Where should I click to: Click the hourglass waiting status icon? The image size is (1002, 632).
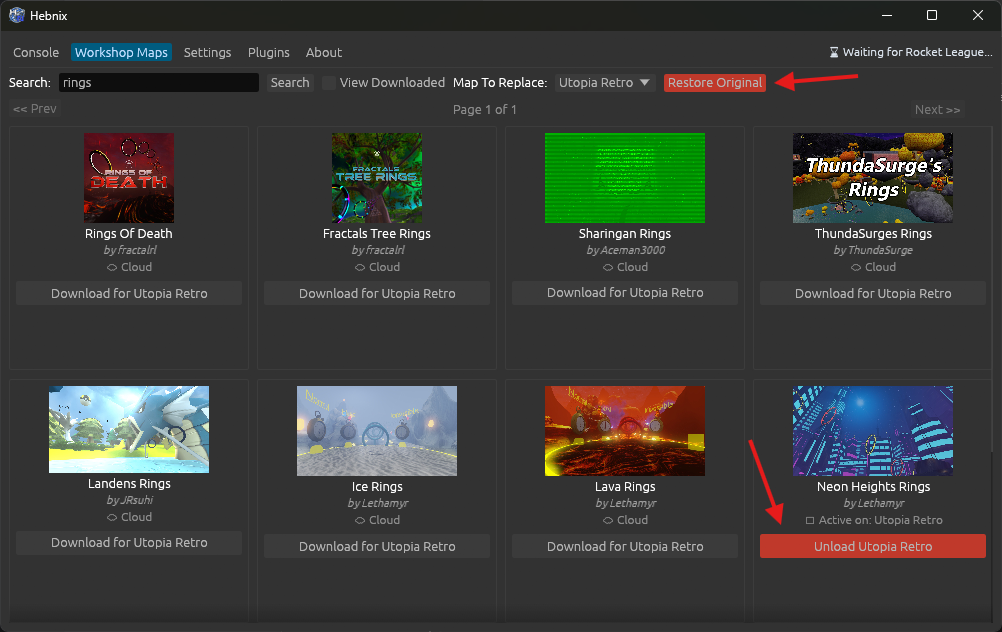pos(834,52)
